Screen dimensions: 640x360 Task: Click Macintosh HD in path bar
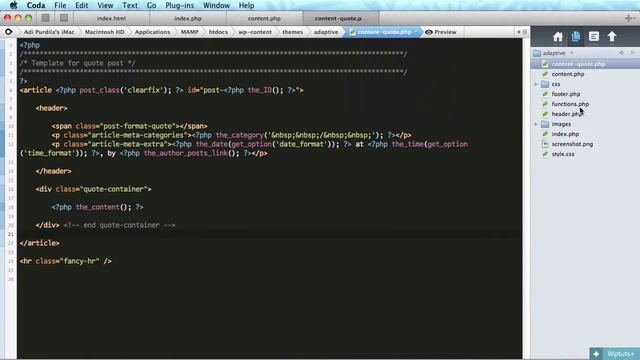click(x=104, y=32)
